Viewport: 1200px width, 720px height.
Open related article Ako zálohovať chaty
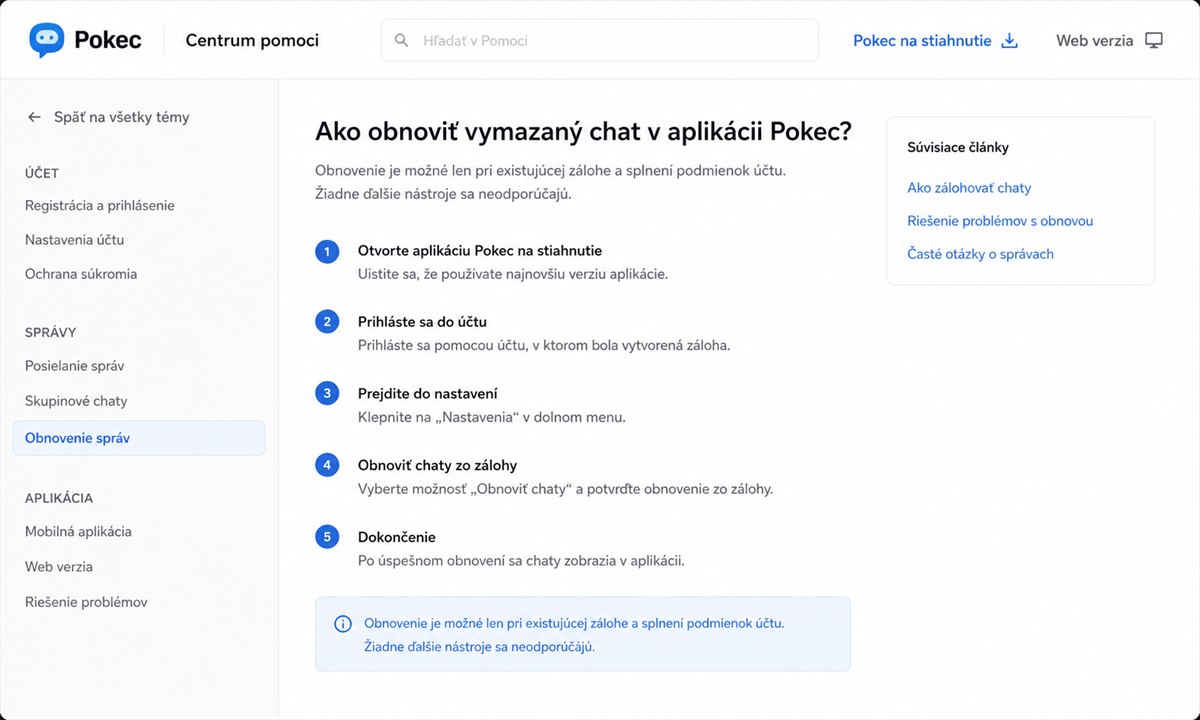(x=969, y=188)
